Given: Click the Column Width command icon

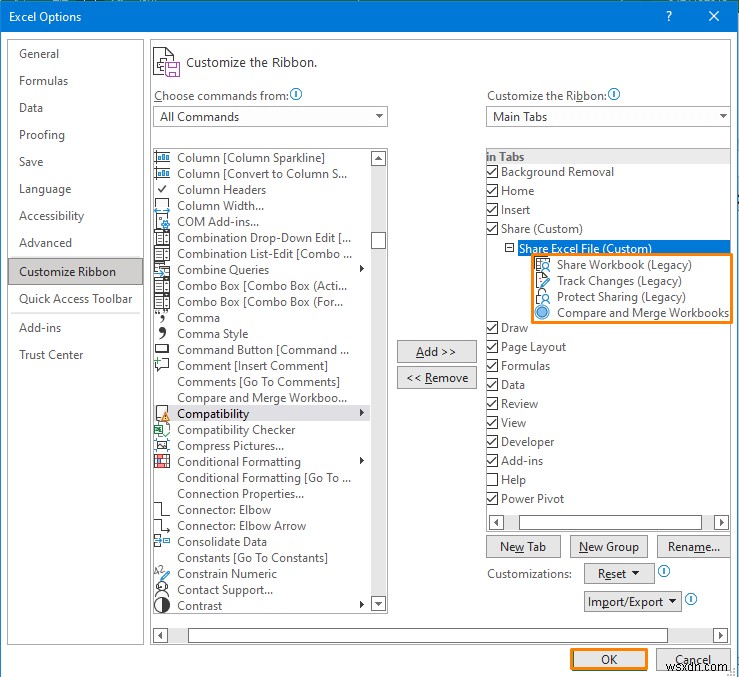Looking at the screenshot, I should (x=162, y=206).
